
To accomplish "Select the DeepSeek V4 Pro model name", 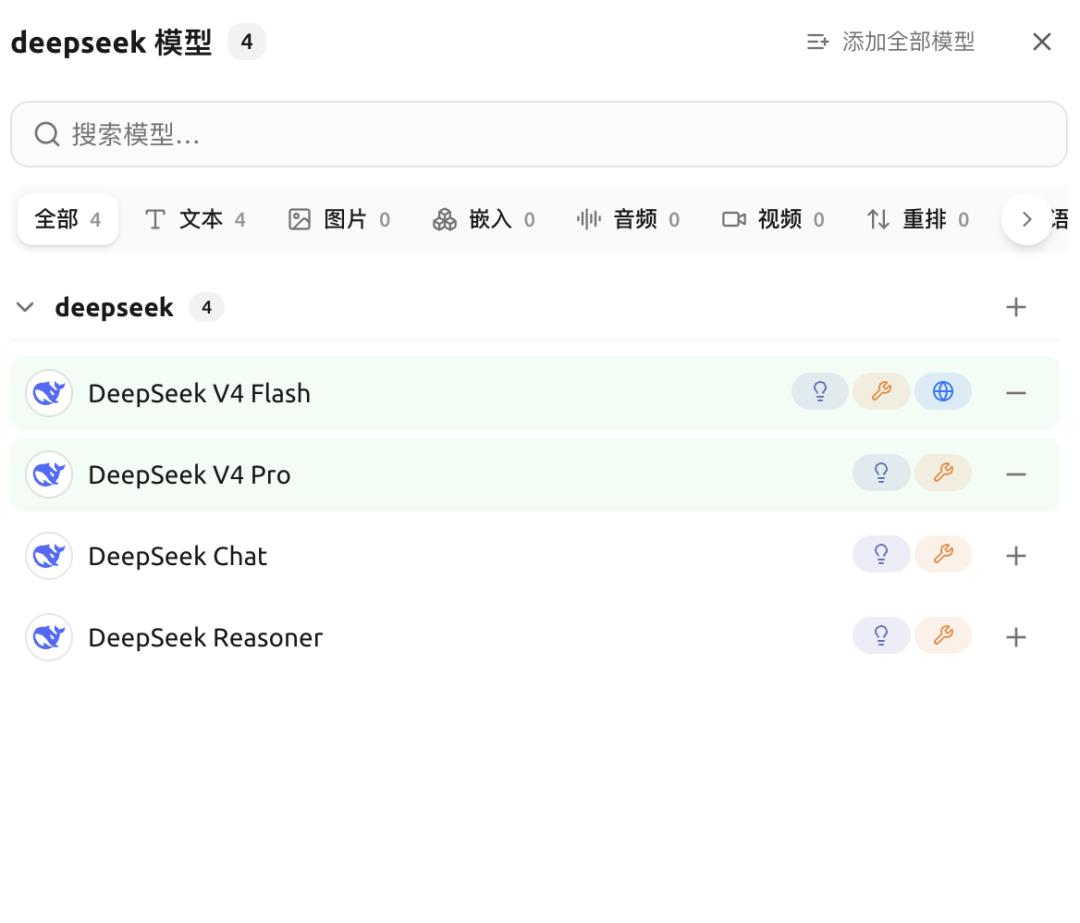I will (x=189, y=475).
